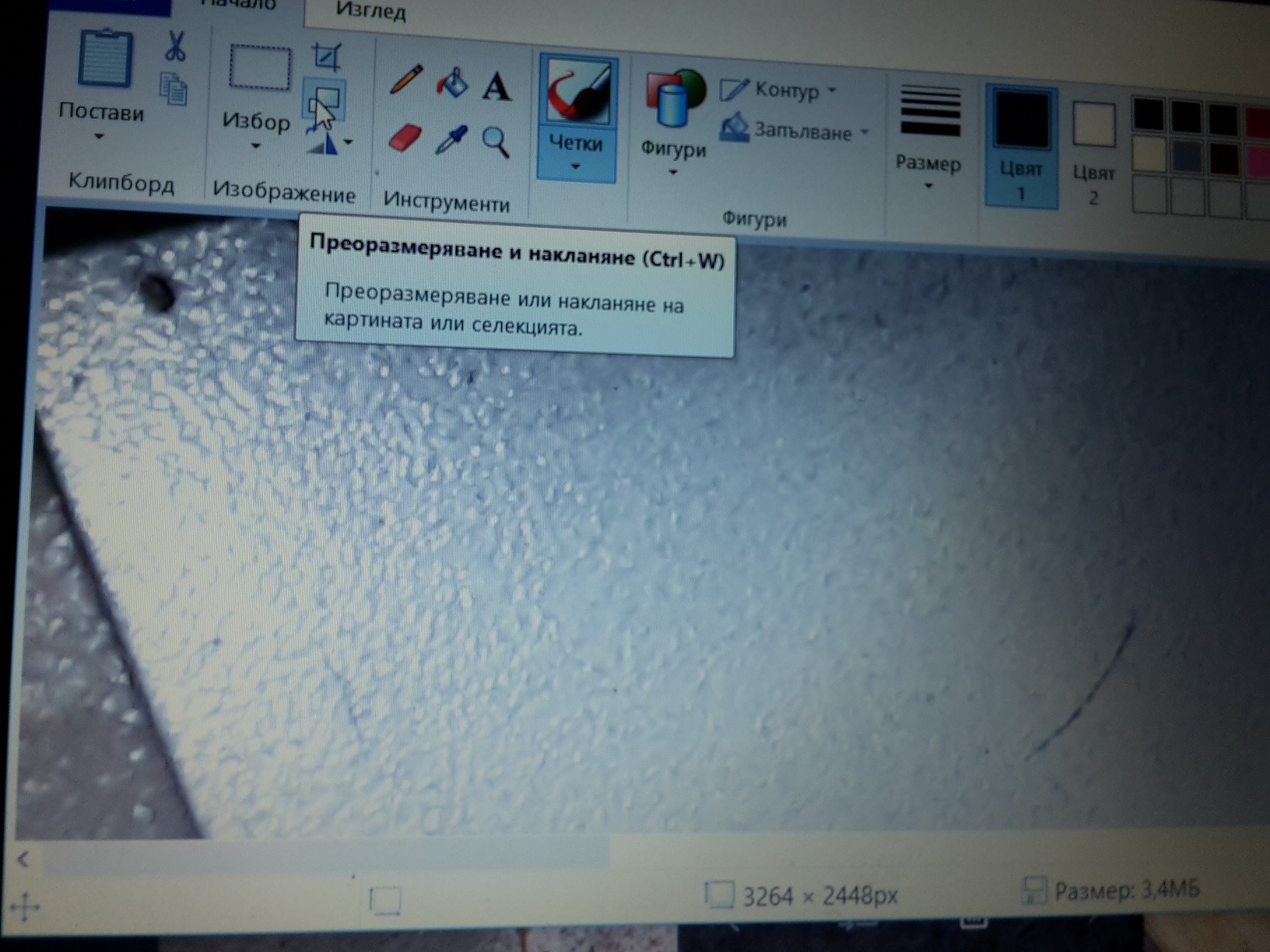The width and height of the screenshot is (1270, 952).
Task: Click the cursor position crosshair in status bar
Action: pyautogui.click(x=26, y=908)
